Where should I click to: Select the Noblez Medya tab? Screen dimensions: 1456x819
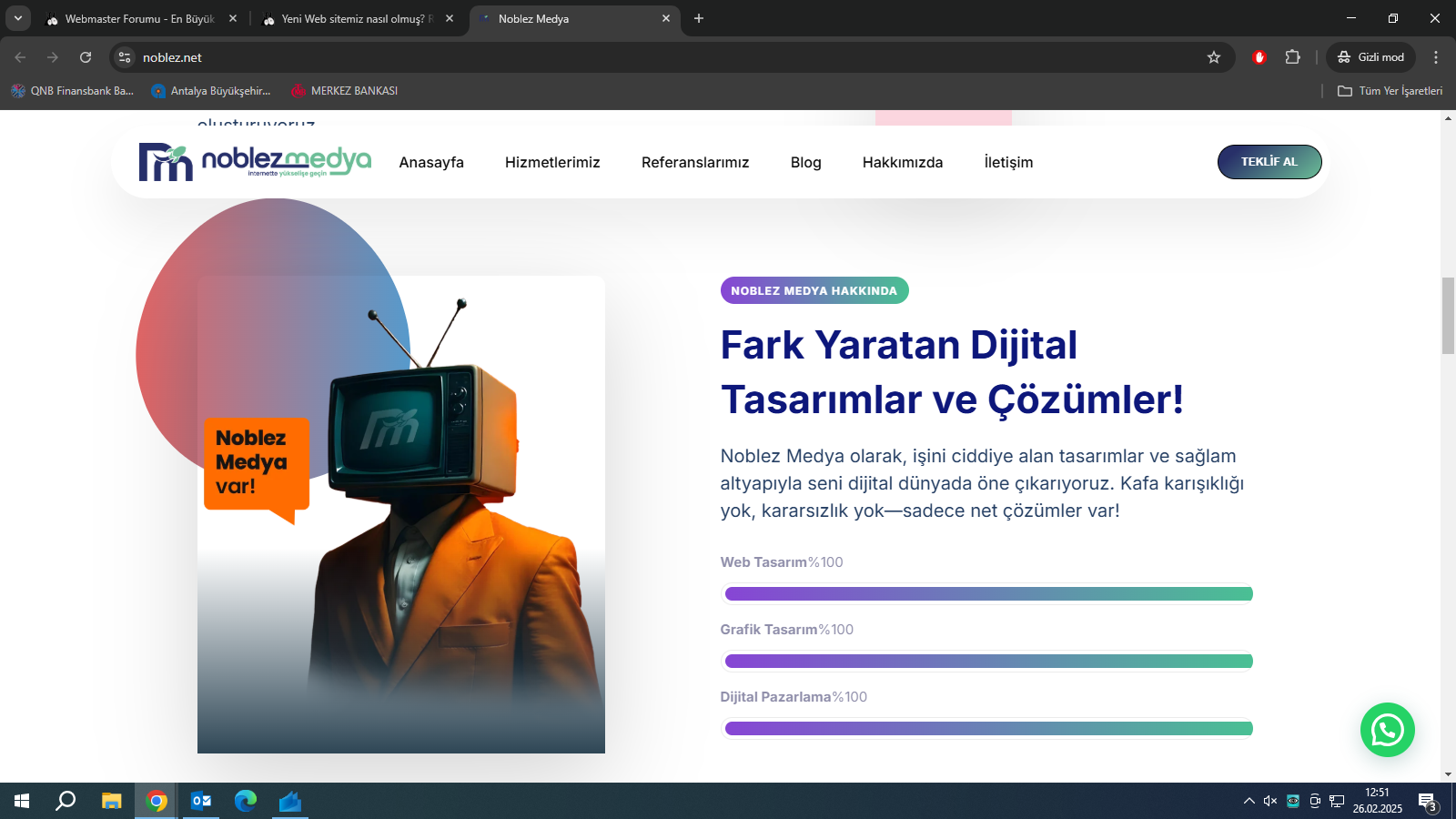574,18
